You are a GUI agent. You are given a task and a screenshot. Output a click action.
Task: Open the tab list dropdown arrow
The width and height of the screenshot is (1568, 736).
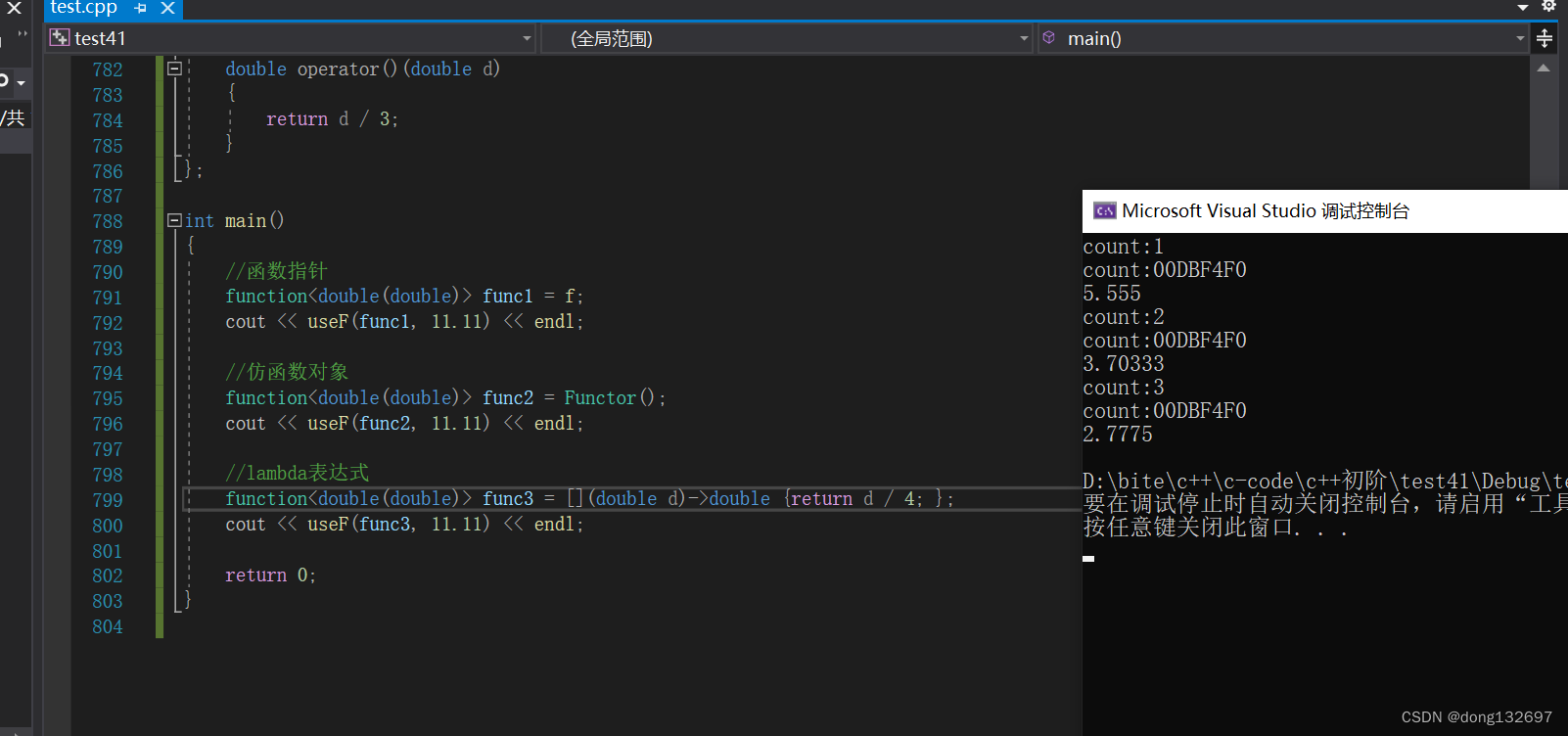(x=1523, y=8)
